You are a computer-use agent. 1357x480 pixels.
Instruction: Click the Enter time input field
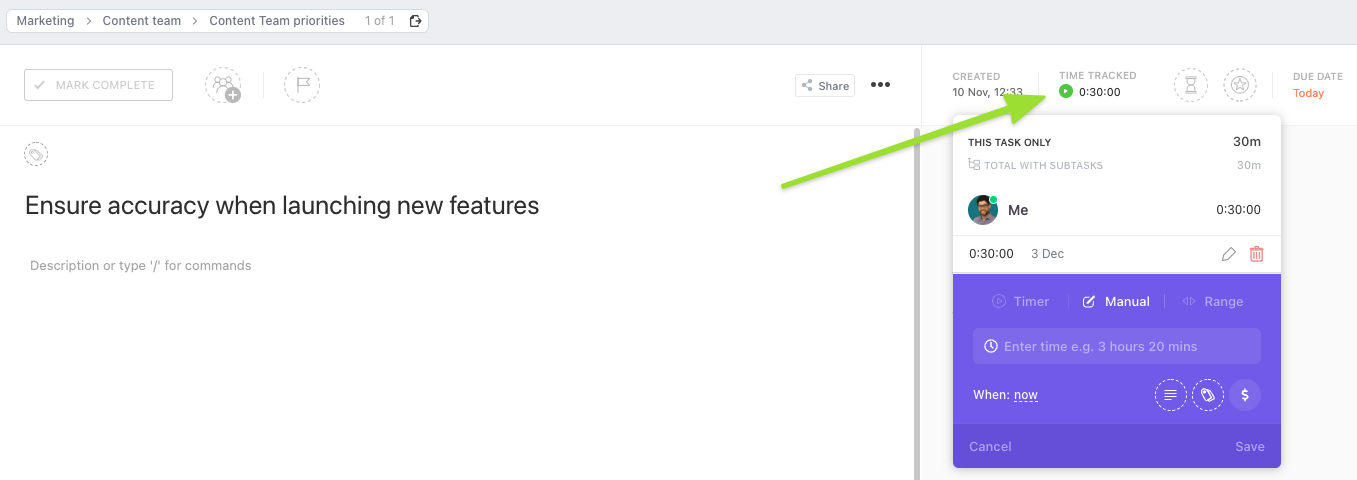click(x=1117, y=346)
